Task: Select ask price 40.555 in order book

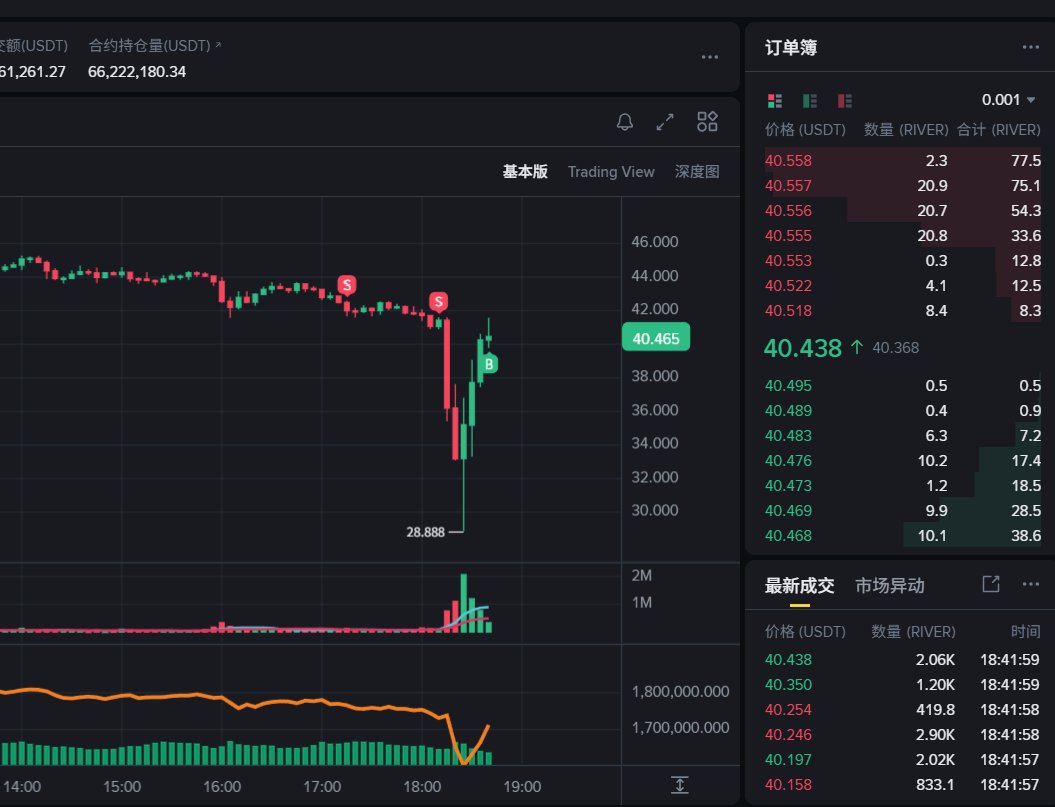Action: 789,236
